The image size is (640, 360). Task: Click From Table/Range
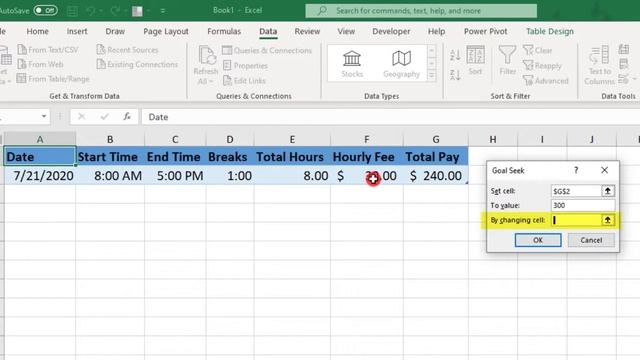(x=53, y=79)
